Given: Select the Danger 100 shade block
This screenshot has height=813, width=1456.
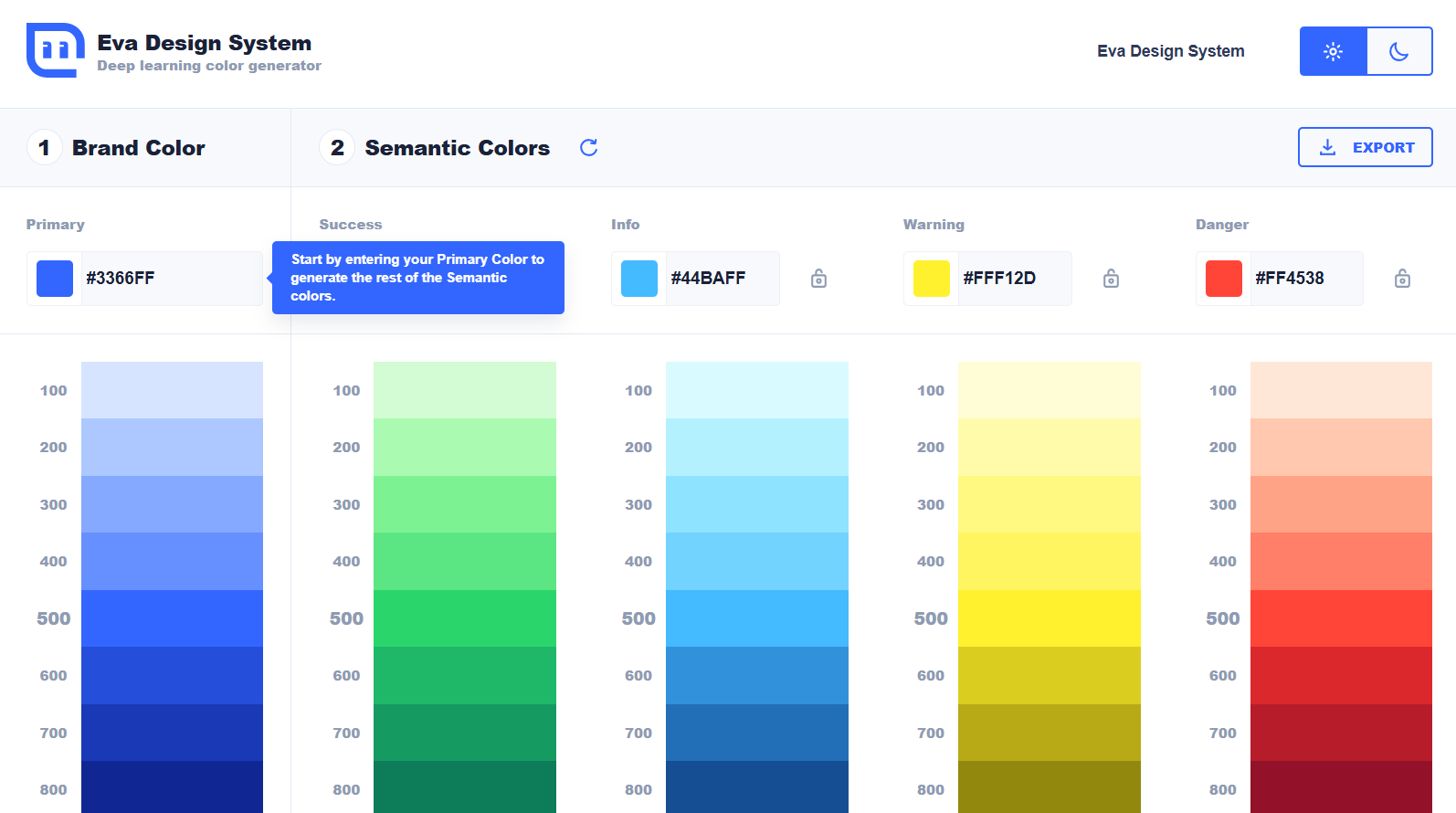Looking at the screenshot, I should (1341, 390).
